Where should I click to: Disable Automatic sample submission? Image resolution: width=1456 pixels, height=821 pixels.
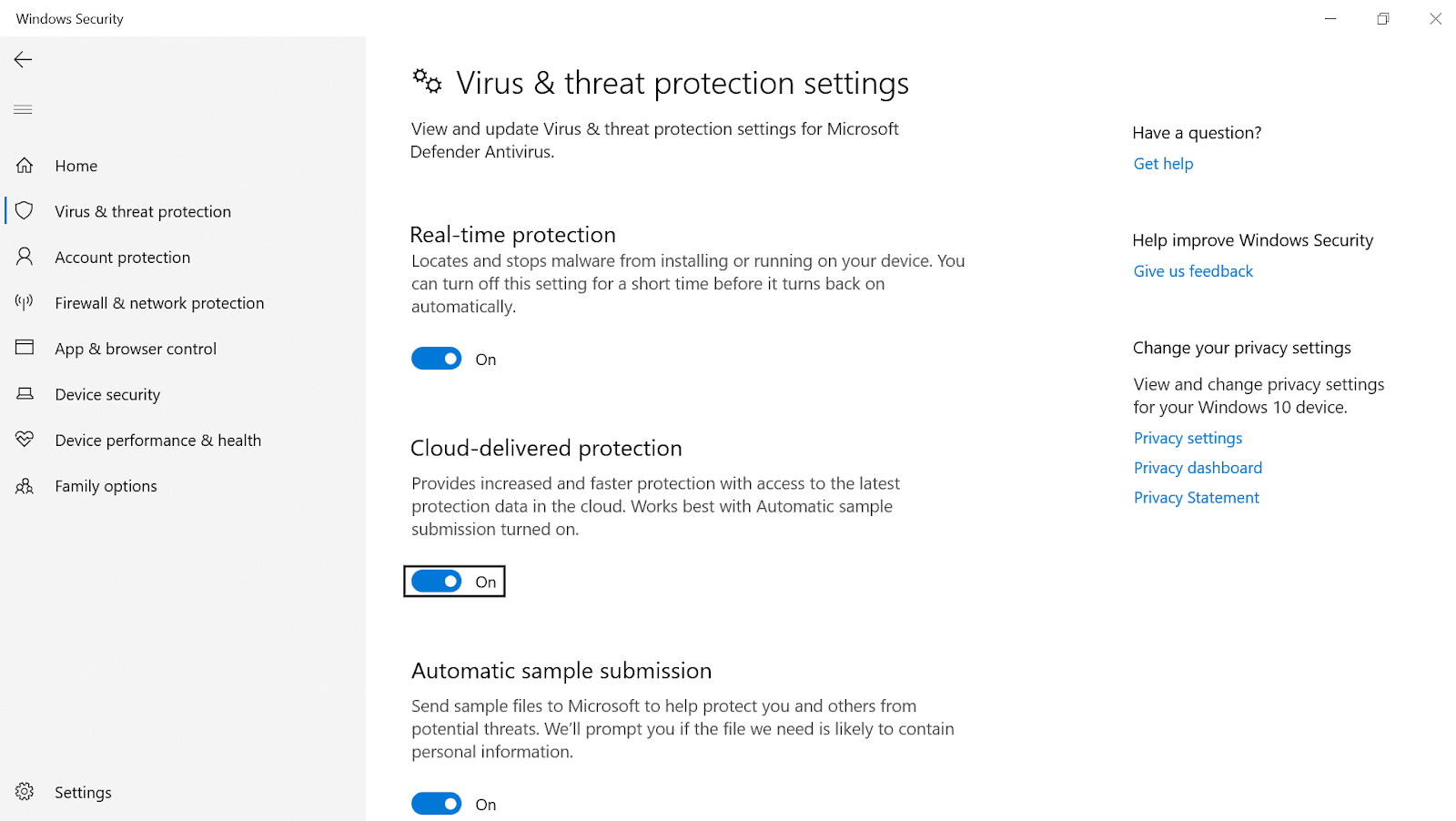[x=436, y=804]
